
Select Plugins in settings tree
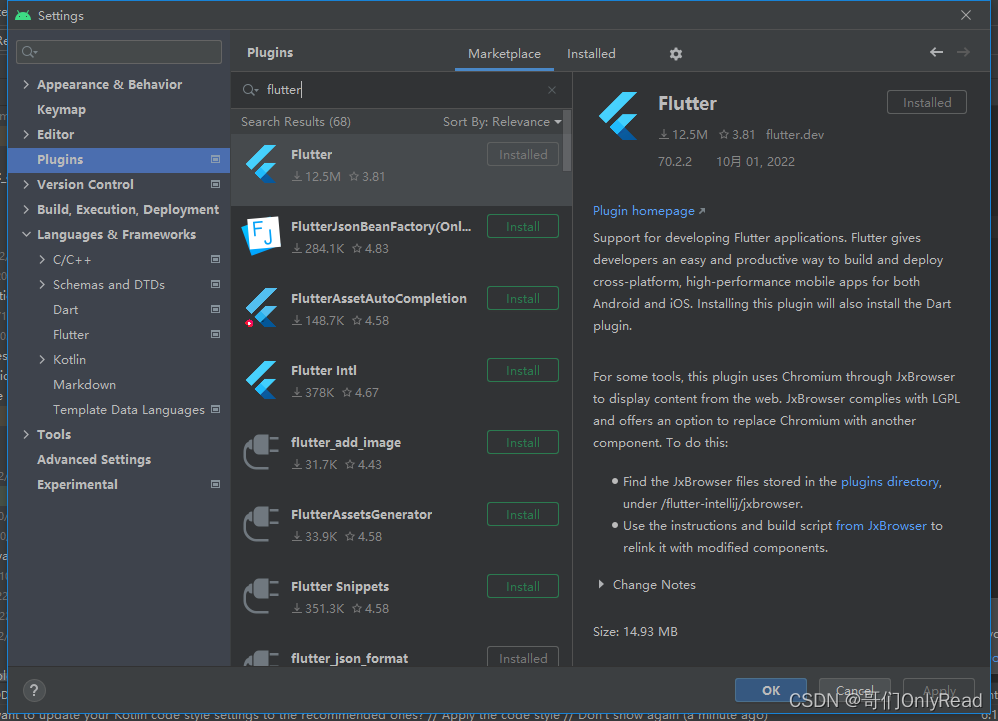coord(119,160)
